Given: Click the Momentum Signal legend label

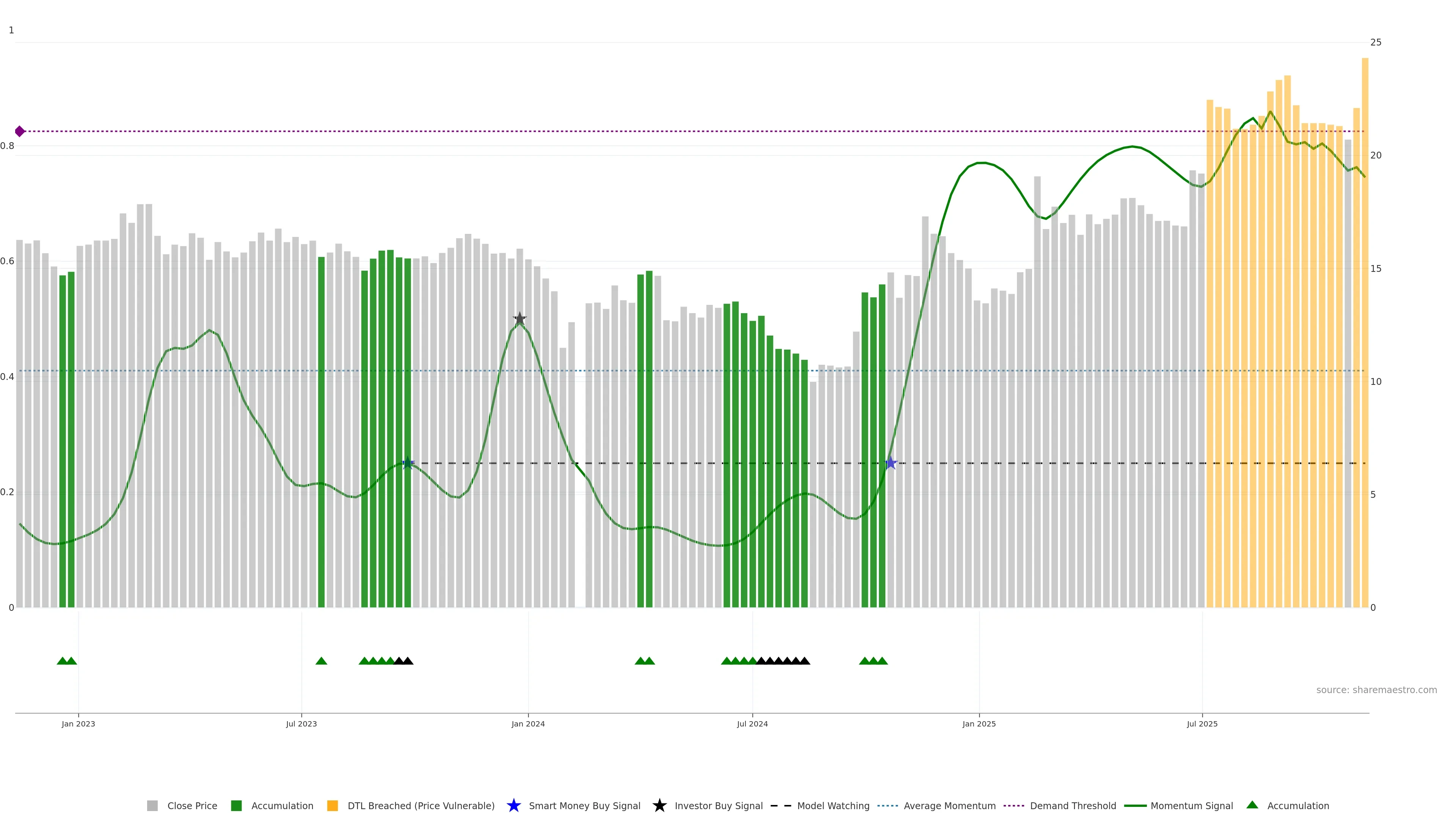Looking at the screenshot, I should point(1191,805).
